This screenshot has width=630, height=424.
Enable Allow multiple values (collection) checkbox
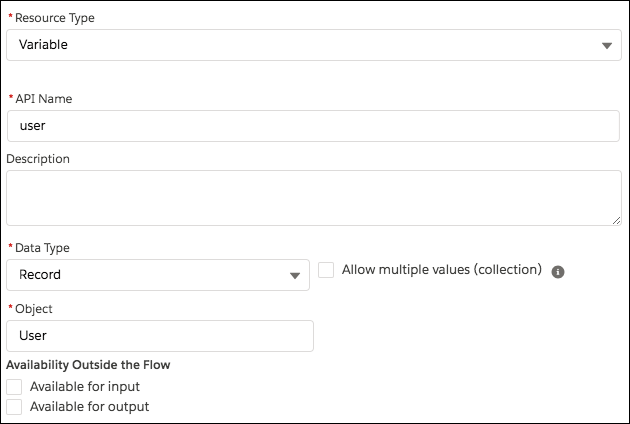pyautogui.click(x=326, y=270)
